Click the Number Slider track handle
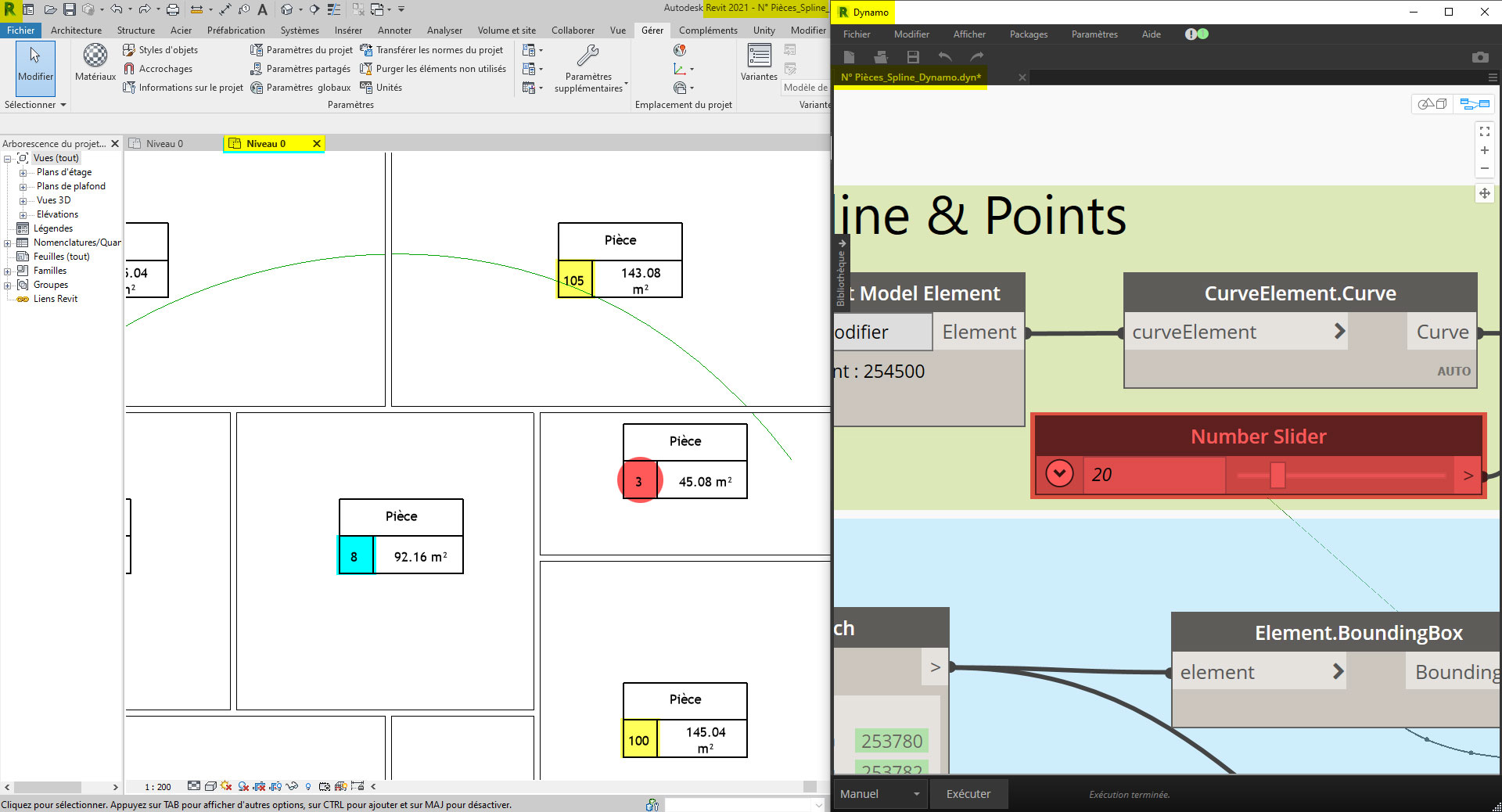 (1277, 475)
